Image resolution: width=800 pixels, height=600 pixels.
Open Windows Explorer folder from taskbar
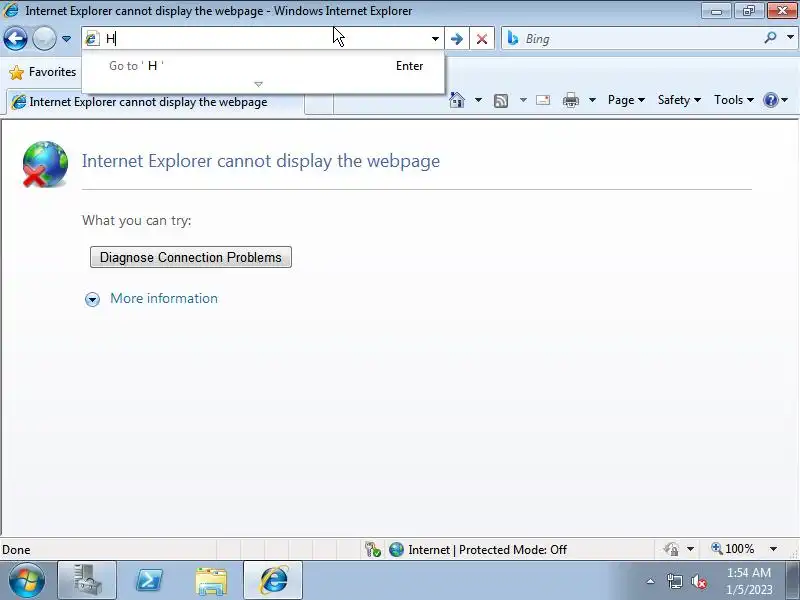211,581
